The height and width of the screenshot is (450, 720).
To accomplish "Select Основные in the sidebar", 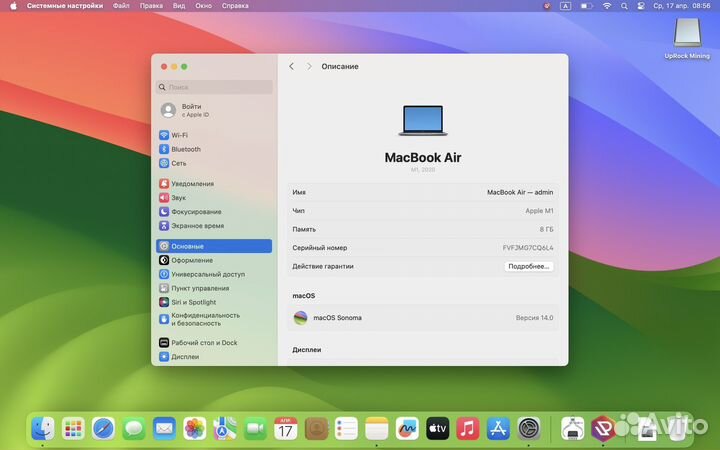I will (x=214, y=246).
